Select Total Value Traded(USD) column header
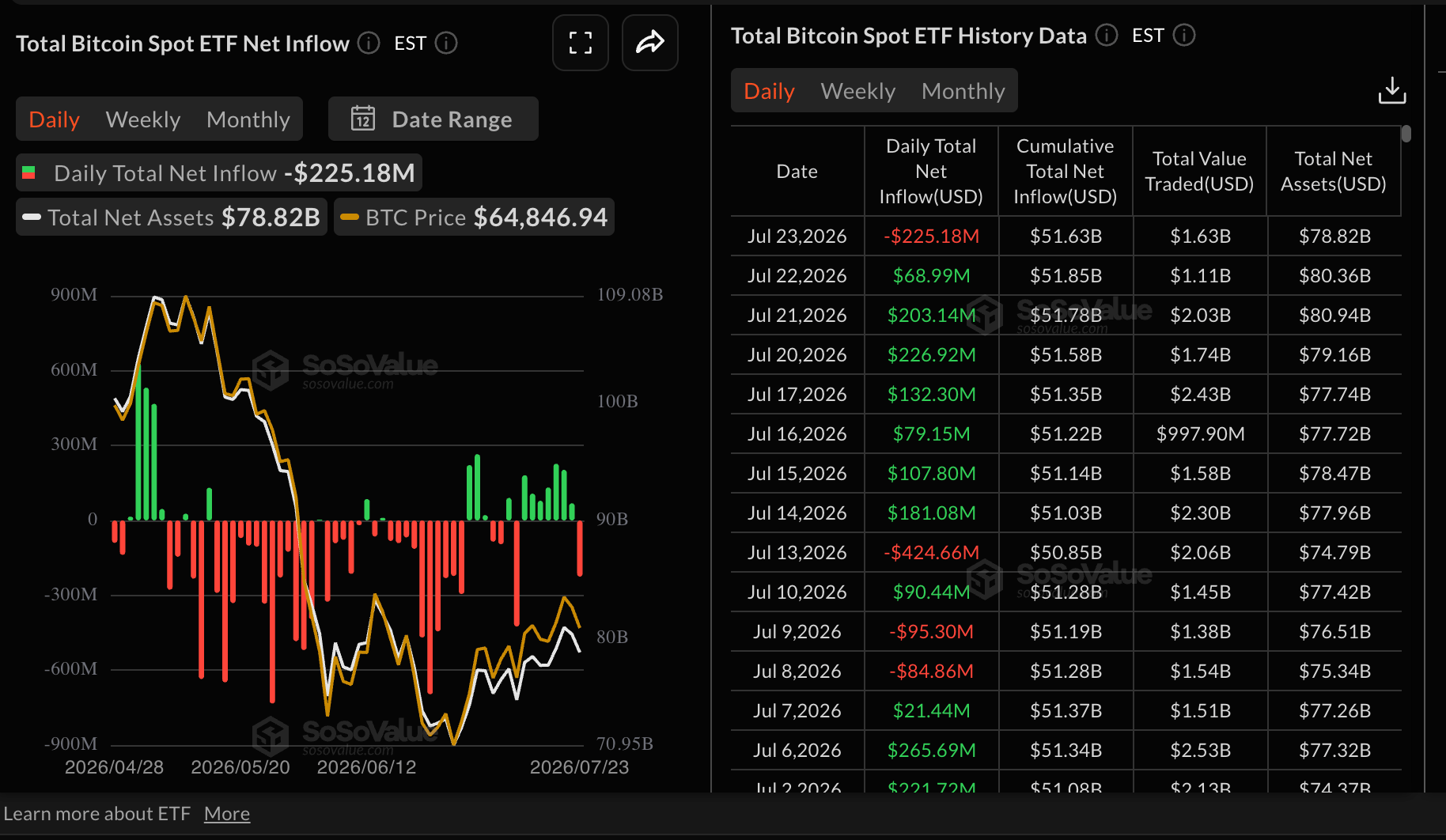The height and width of the screenshot is (840, 1446). (x=1200, y=171)
